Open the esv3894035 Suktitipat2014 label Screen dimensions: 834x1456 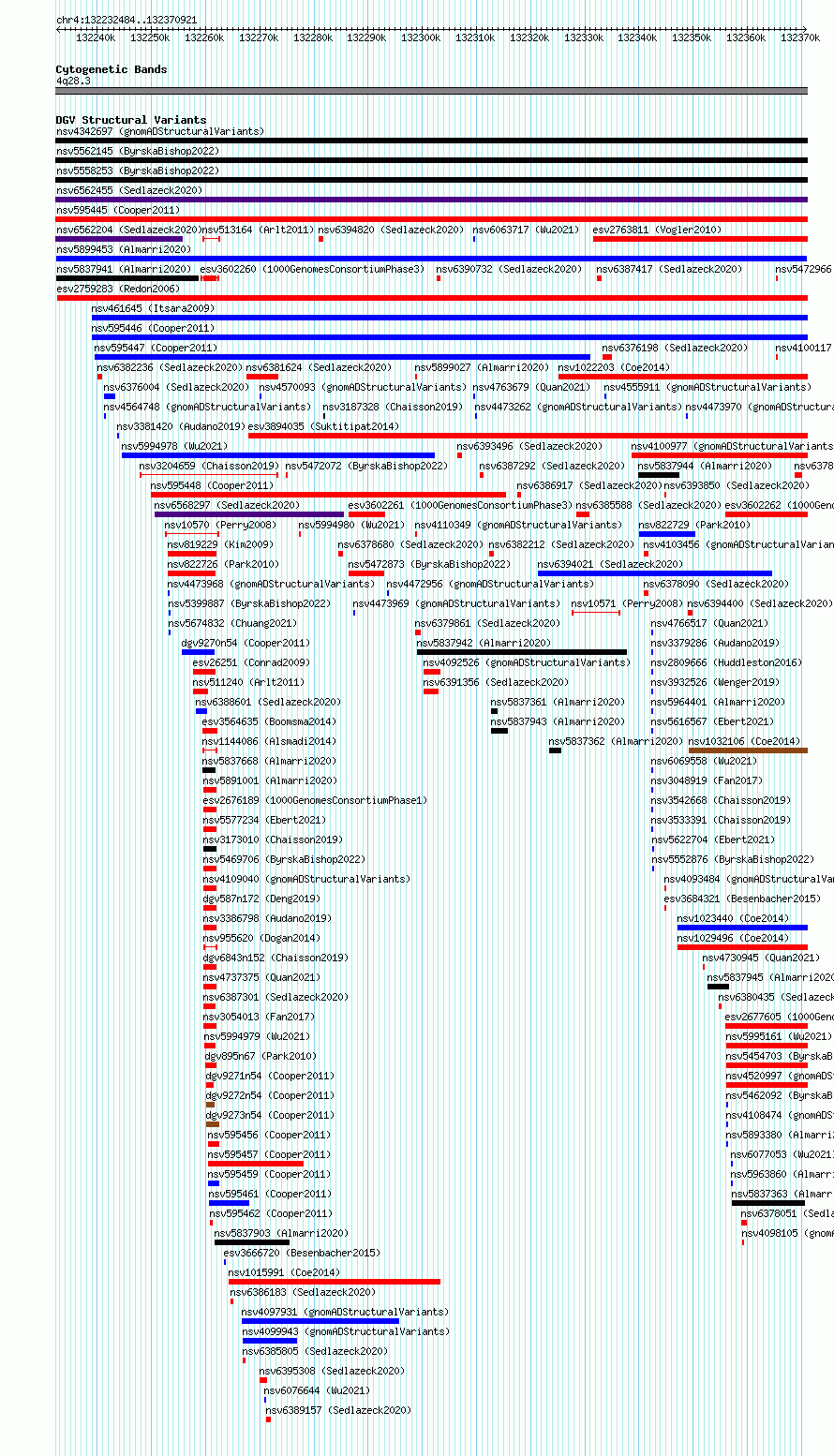[323, 426]
